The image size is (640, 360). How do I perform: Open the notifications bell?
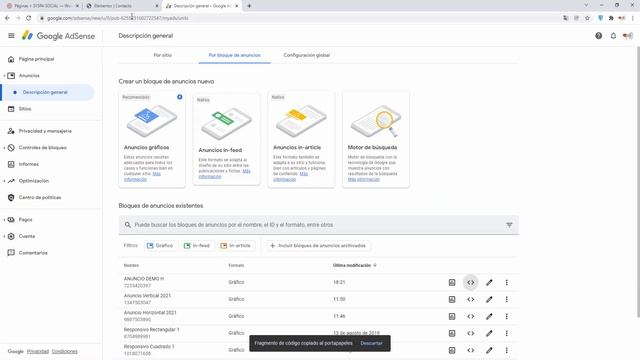pyautogui.click(x=613, y=36)
